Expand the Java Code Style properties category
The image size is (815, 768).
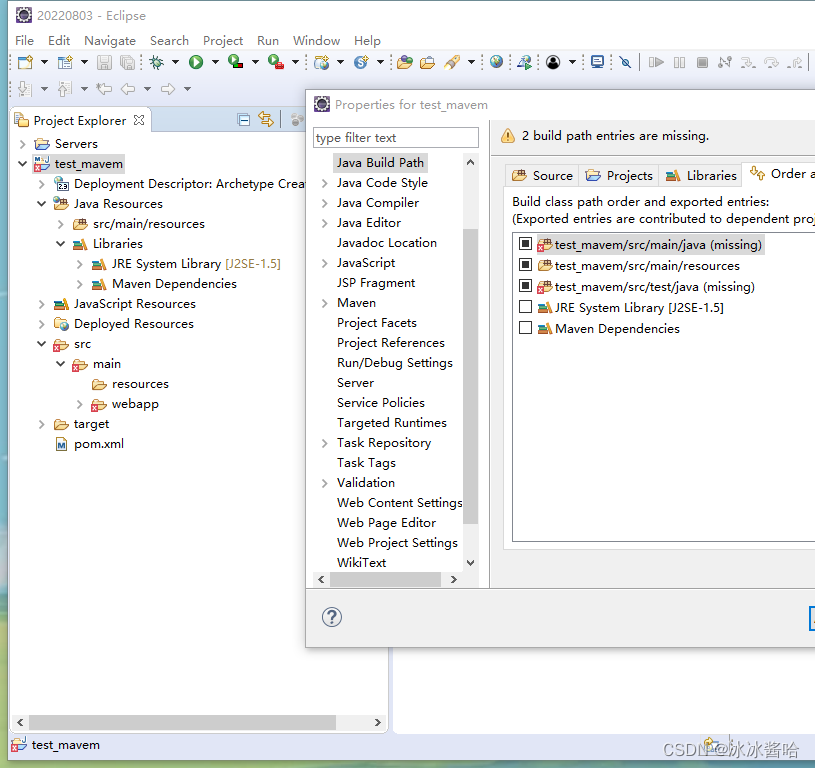click(x=325, y=183)
